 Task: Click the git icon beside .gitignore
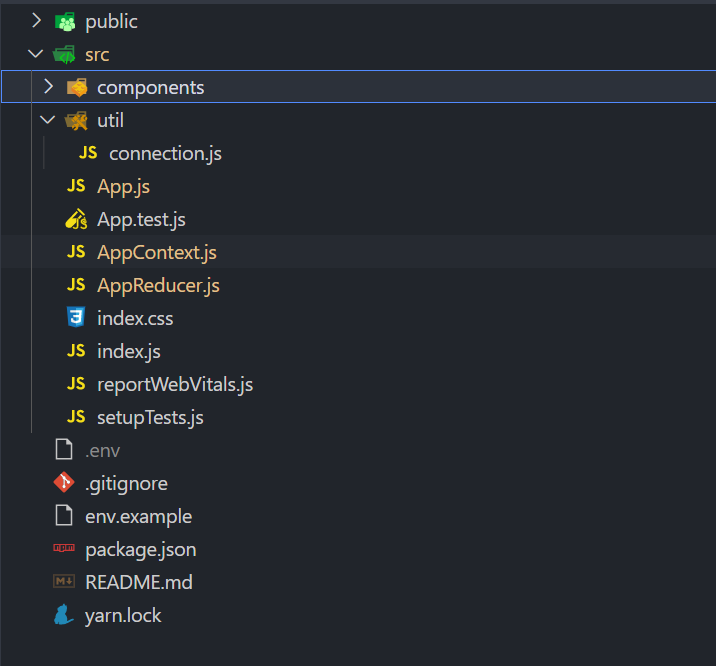pyautogui.click(x=64, y=482)
